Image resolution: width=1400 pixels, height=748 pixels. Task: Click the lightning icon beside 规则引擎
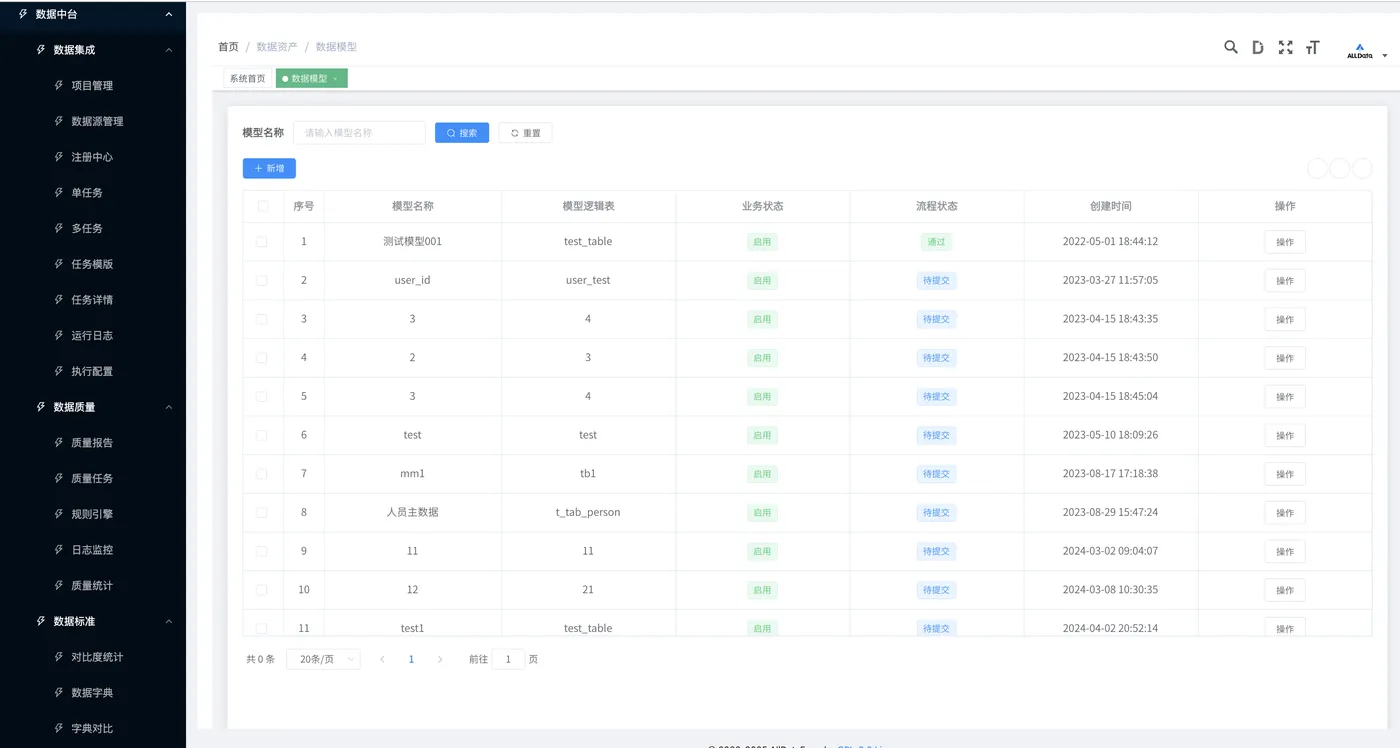[x=59, y=514]
